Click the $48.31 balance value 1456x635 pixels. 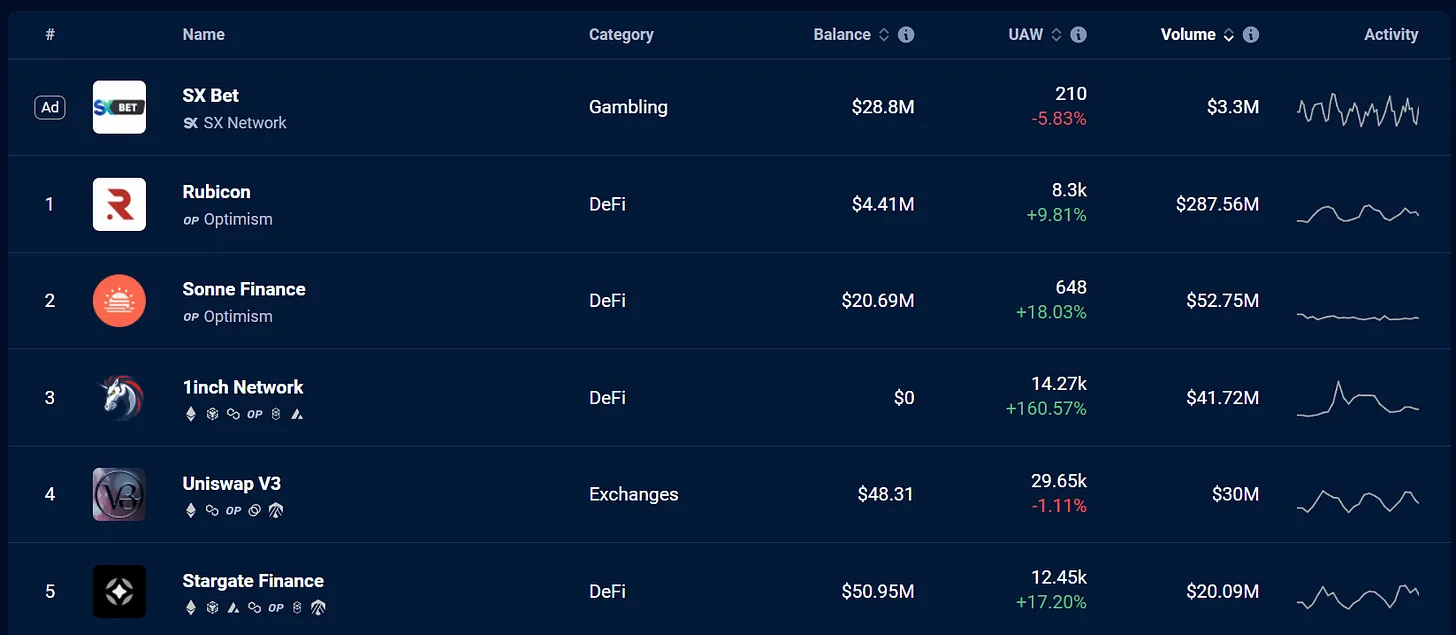tap(886, 494)
